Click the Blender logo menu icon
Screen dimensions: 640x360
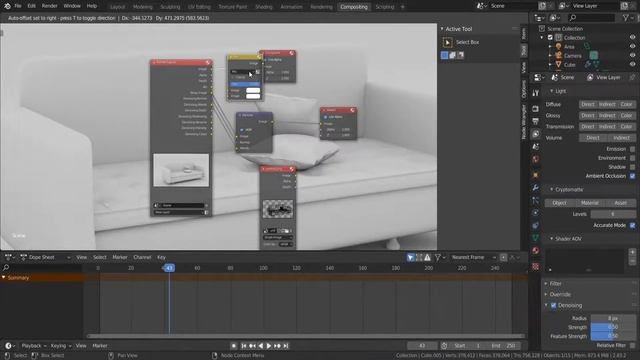point(7,6)
